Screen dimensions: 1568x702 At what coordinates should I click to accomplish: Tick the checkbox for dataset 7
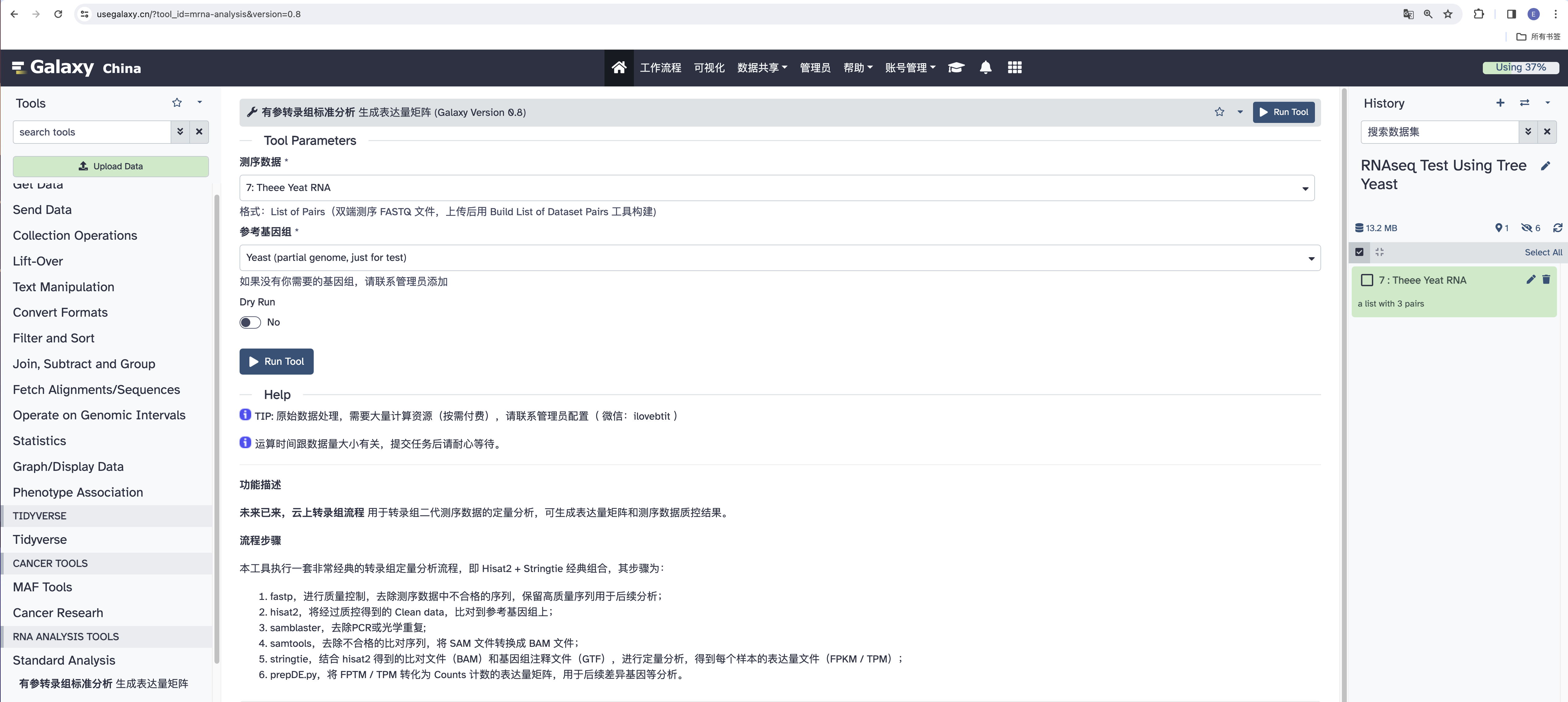(1367, 280)
